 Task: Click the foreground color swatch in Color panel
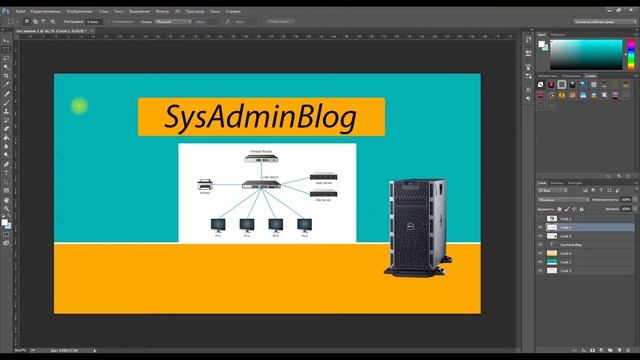pyautogui.click(x=541, y=44)
